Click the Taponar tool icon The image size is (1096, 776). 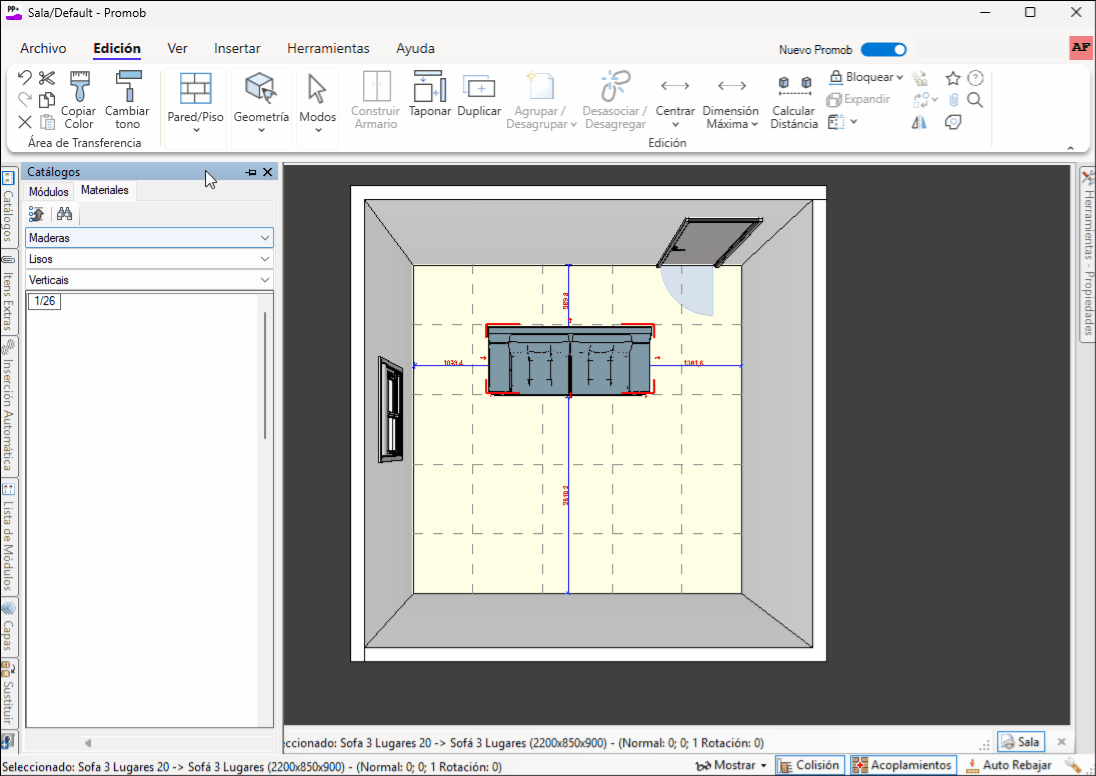pos(429,87)
